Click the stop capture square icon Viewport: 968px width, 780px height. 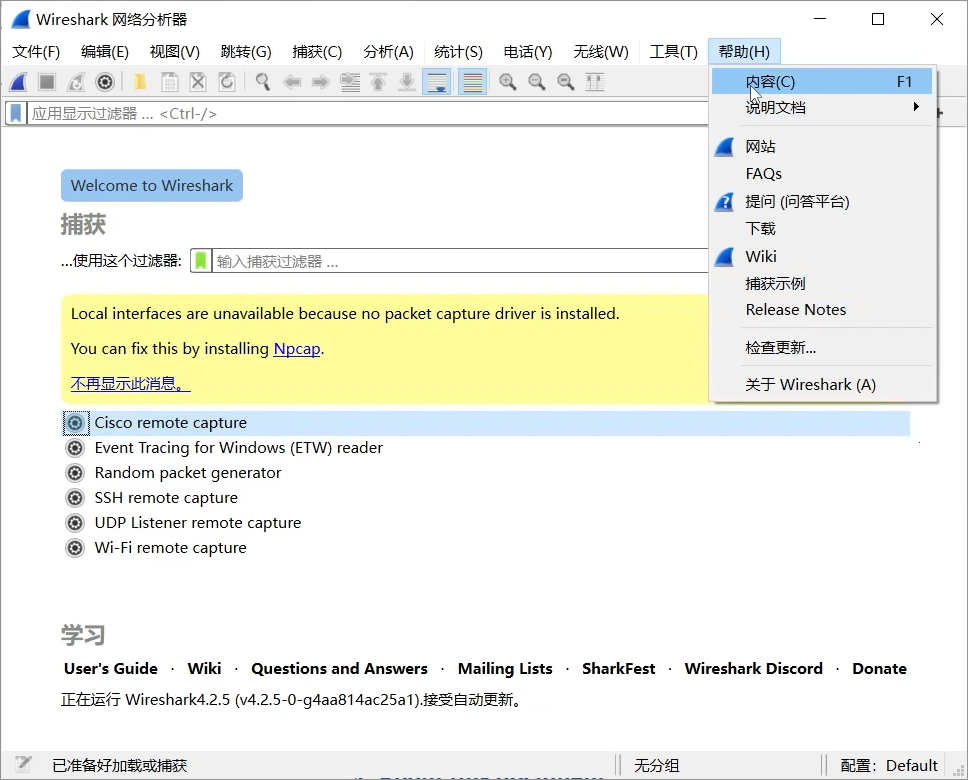tap(47, 82)
